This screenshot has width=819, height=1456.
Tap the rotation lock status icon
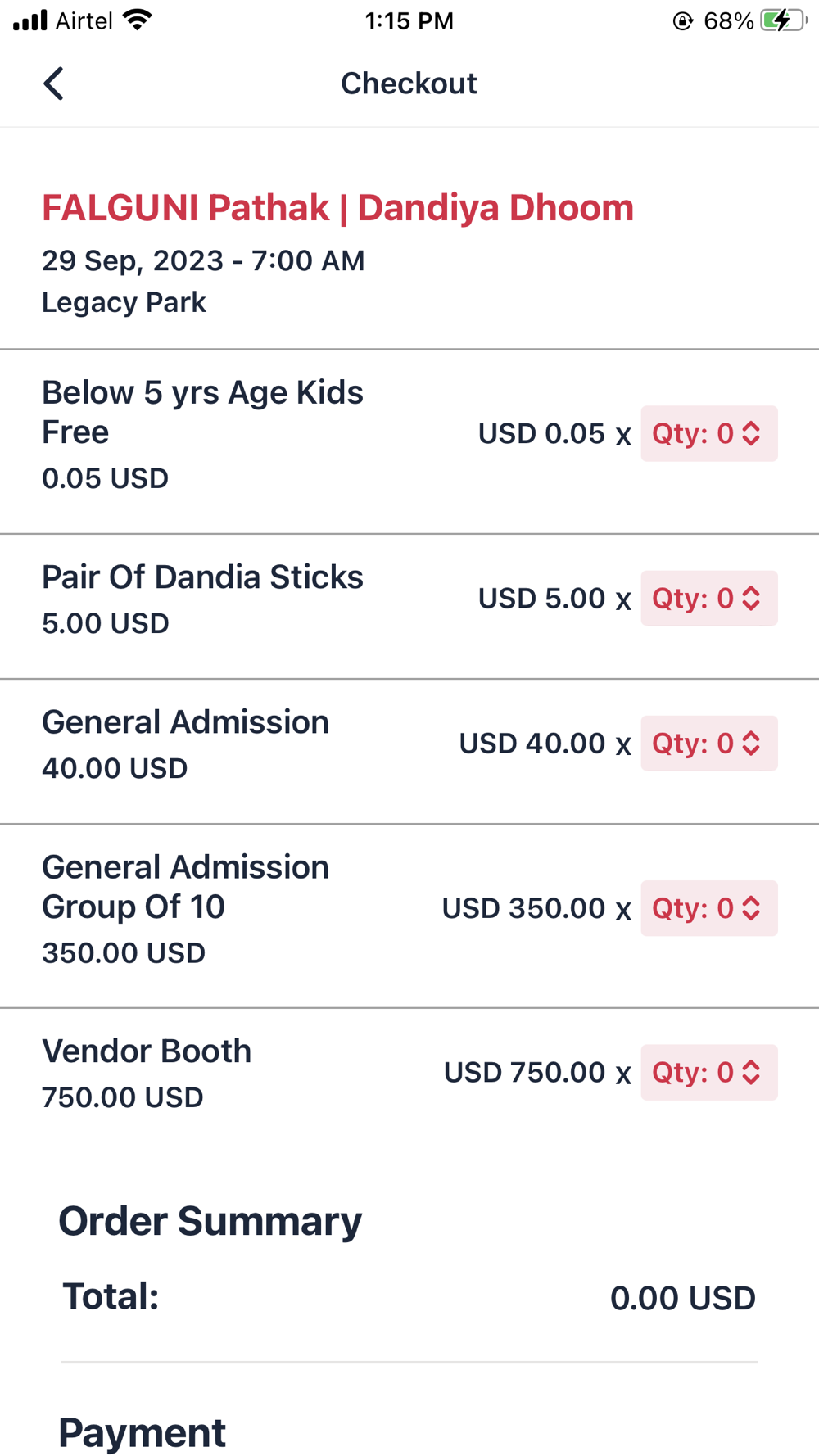click(x=683, y=21)
